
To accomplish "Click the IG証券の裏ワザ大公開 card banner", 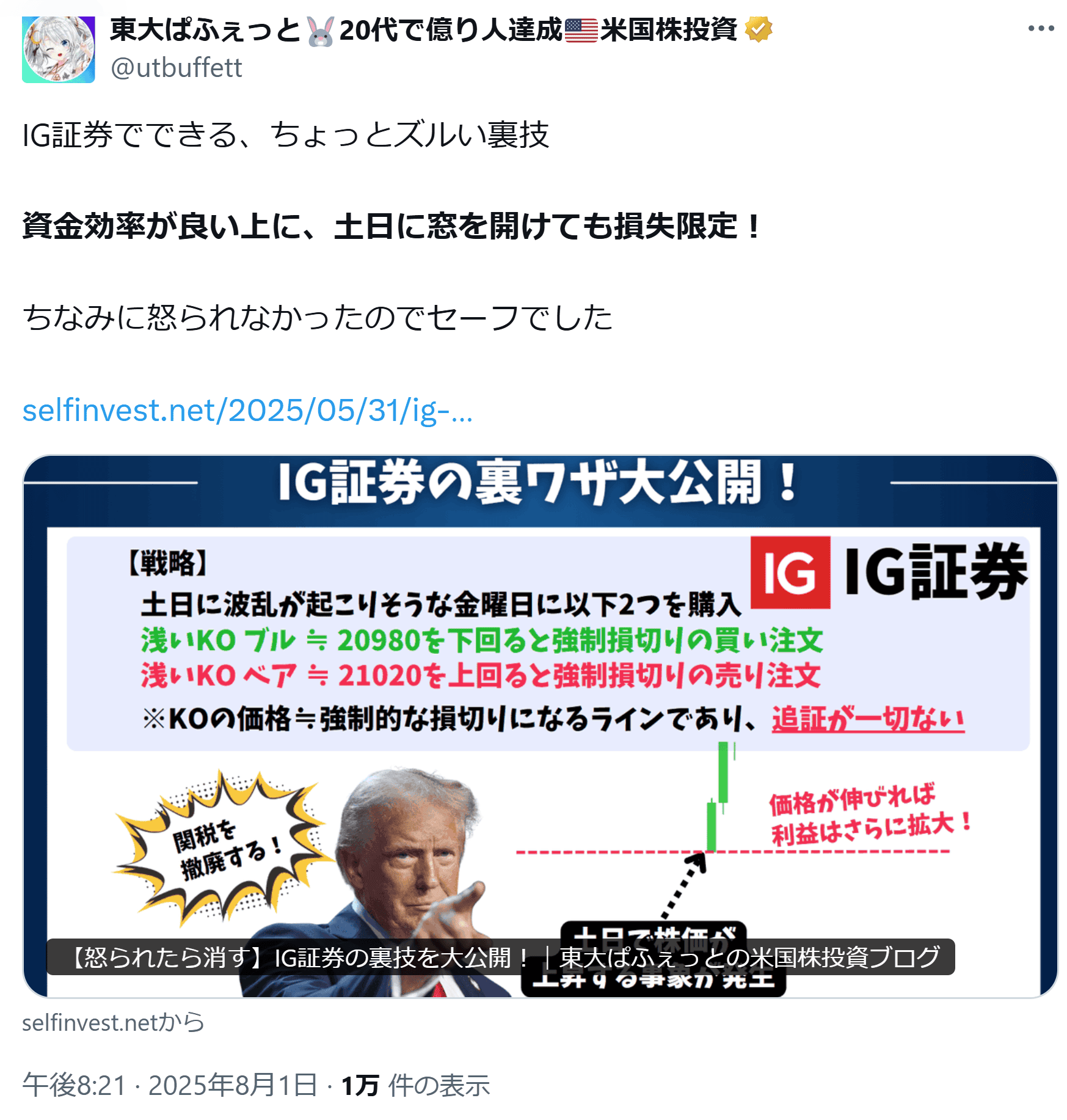I will [x=541, y=483].
